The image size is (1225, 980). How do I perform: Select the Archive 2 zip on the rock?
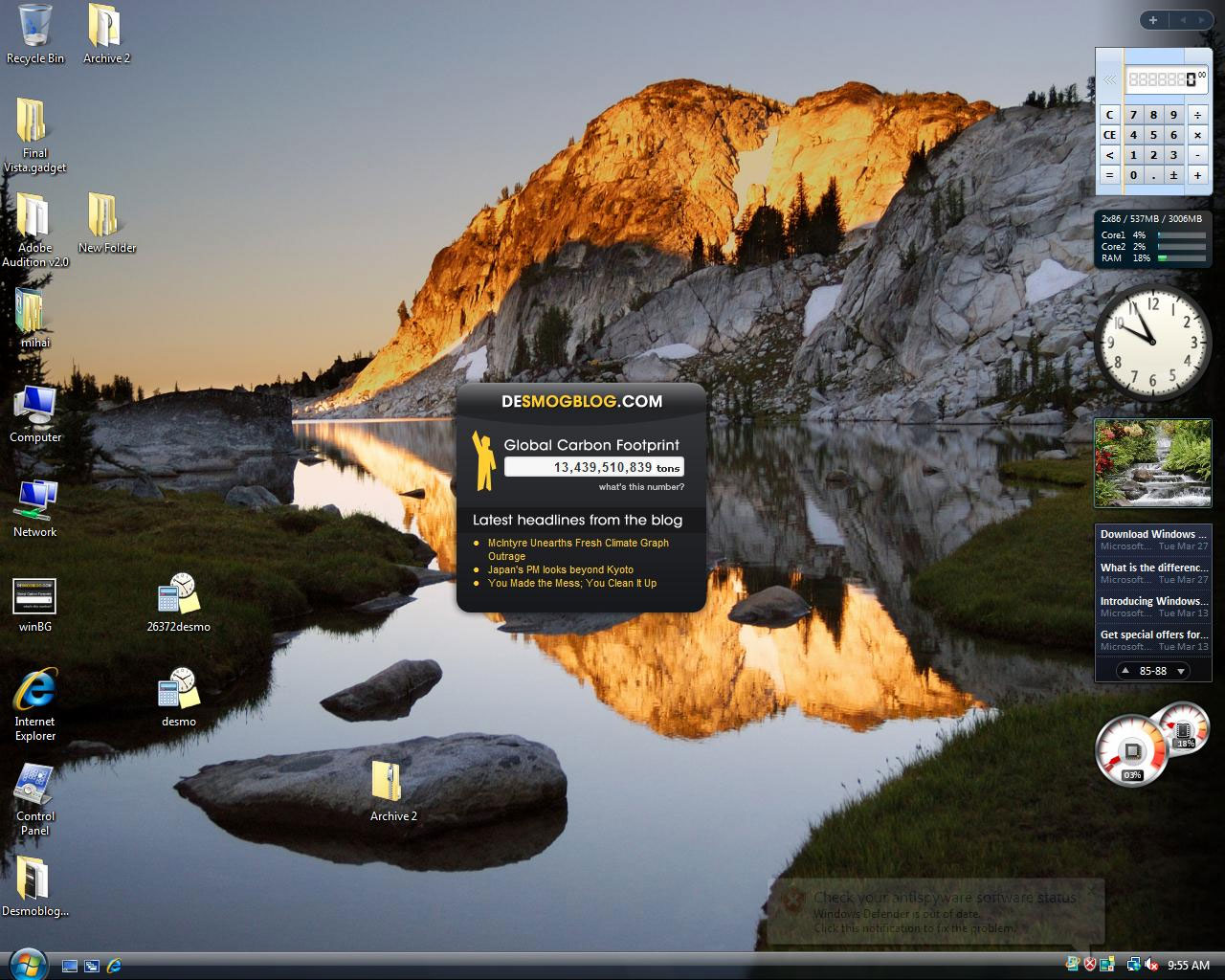[x=393, y=791]
